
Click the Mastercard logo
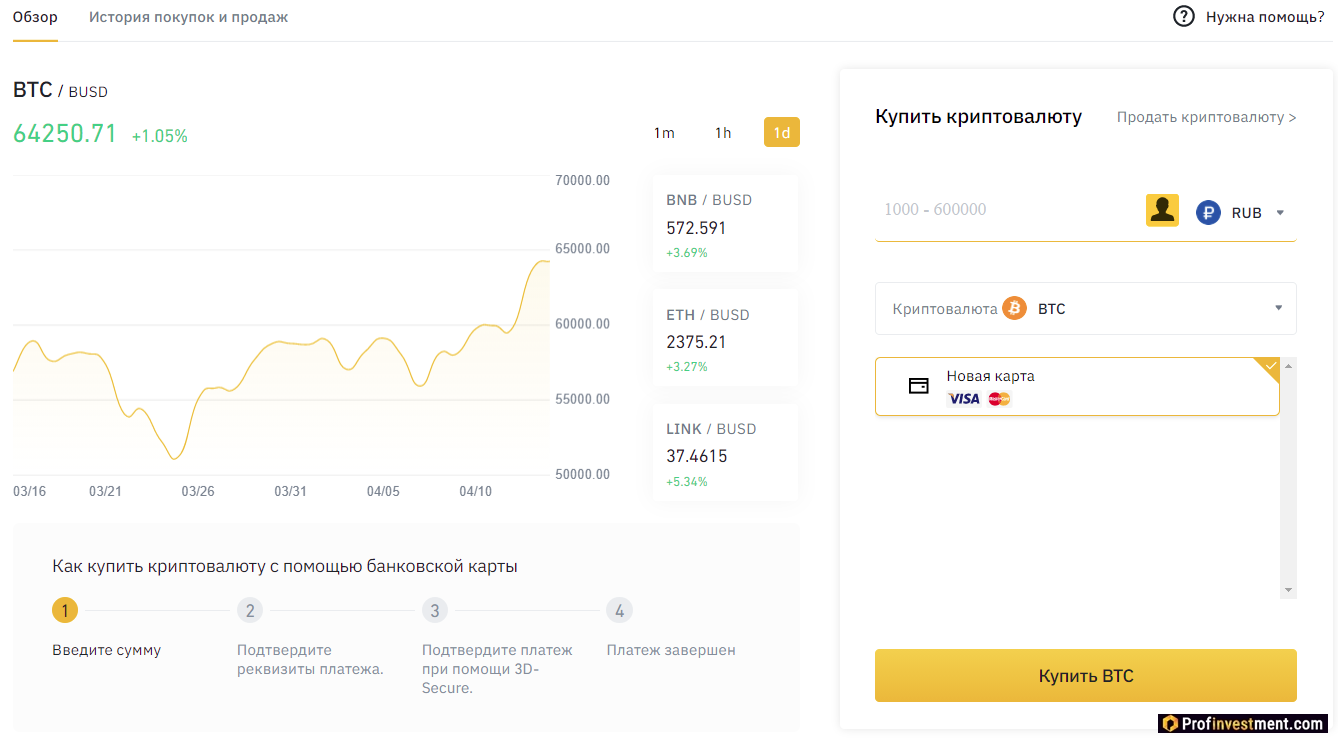(999, 399)
